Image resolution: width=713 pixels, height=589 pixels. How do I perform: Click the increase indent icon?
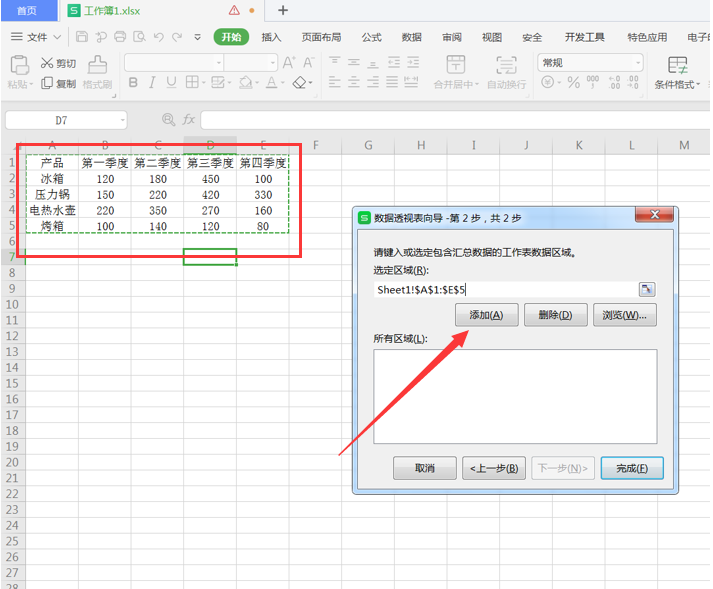413,62
